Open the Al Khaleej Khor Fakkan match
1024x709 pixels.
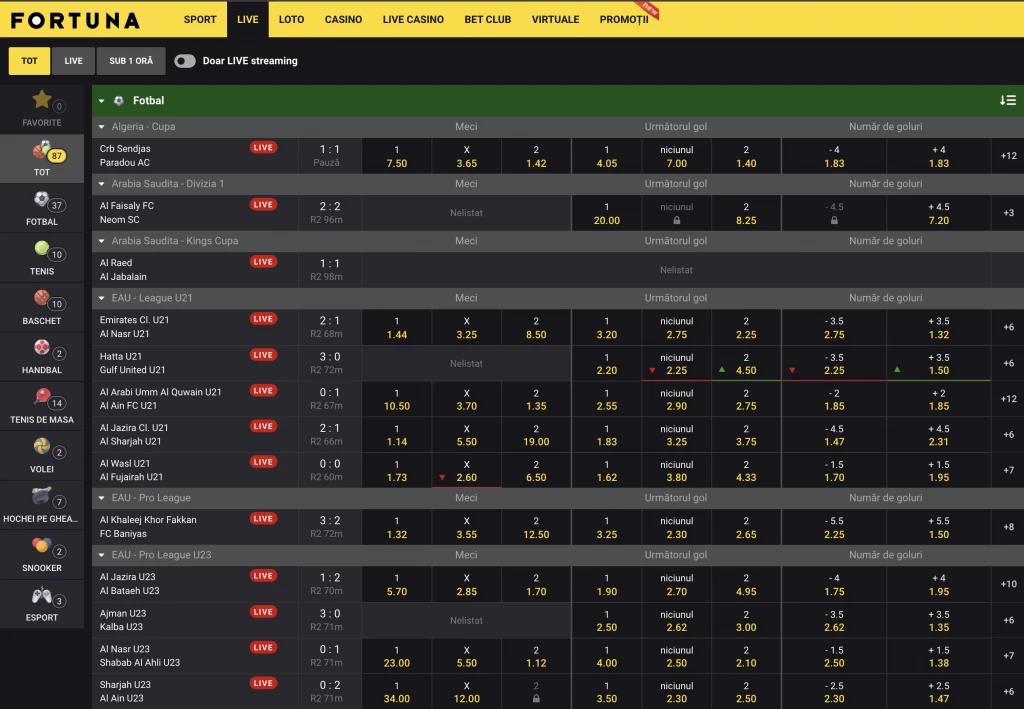coord(148,520)
